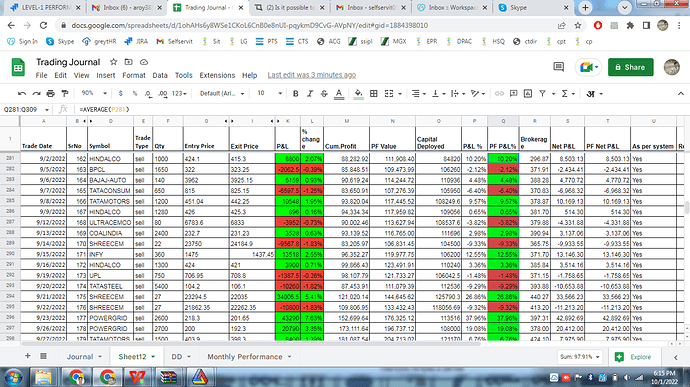Open the Default font dropdown
Screen dimensions: 690x387
(222, 93)
